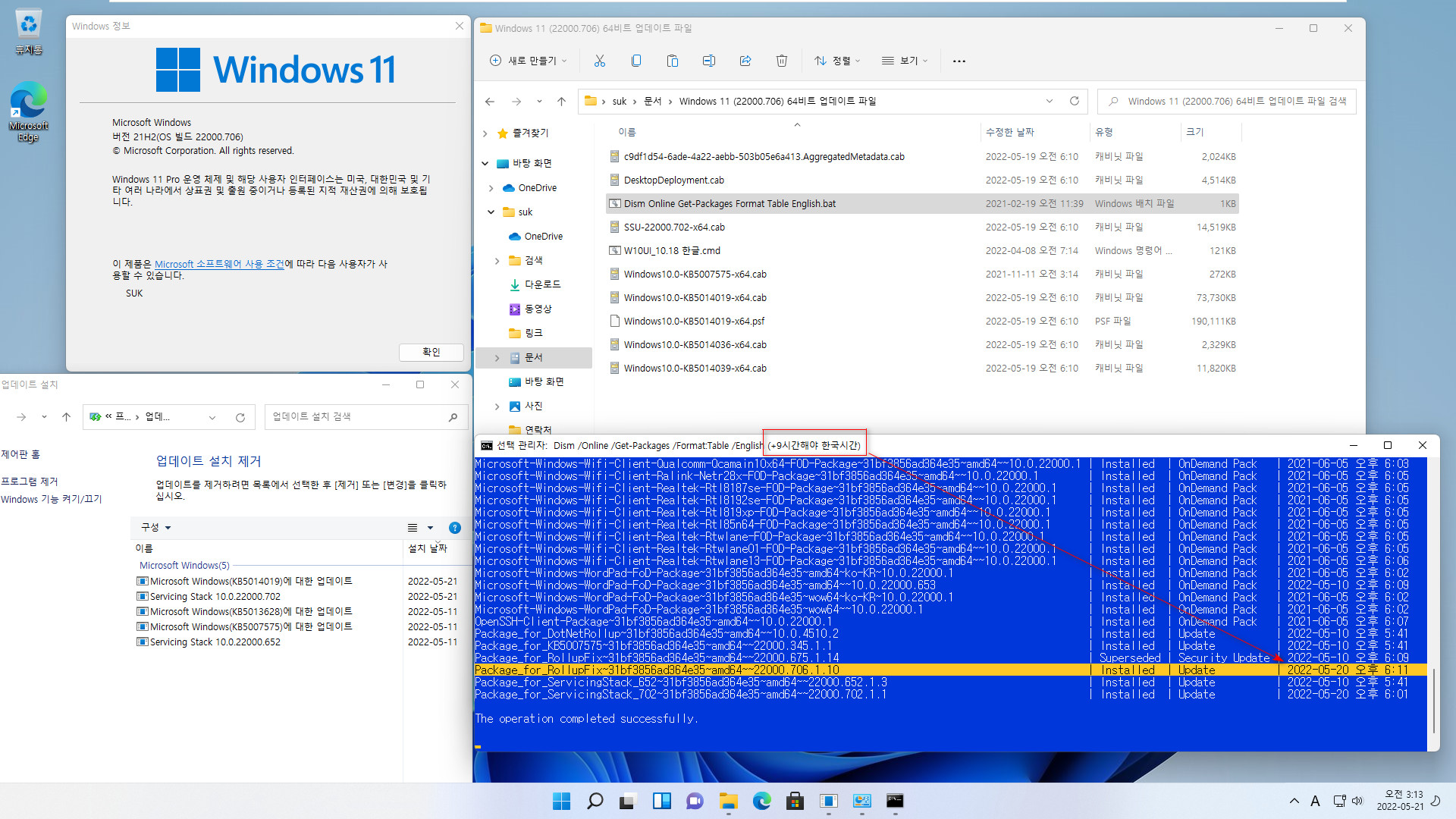Click help icon in update uninstall window

click(455, 528)
